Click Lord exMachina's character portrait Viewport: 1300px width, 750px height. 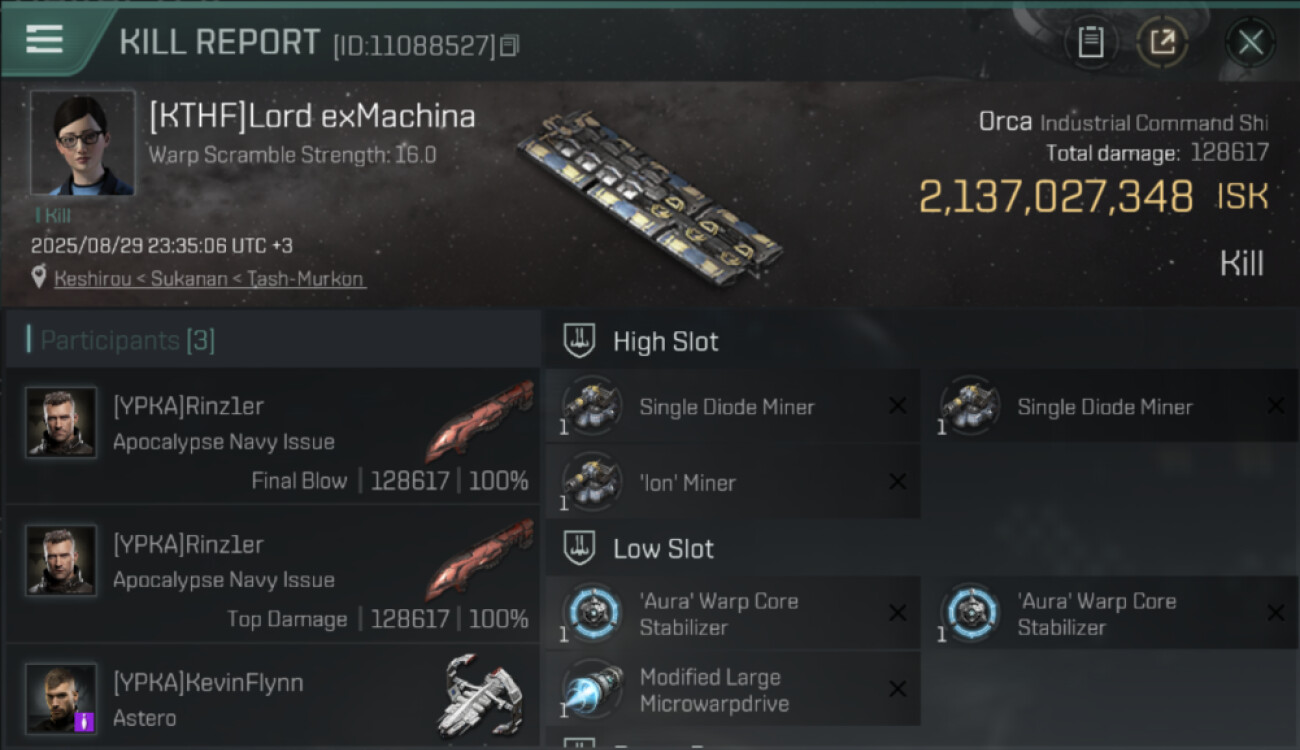[82, 143]
